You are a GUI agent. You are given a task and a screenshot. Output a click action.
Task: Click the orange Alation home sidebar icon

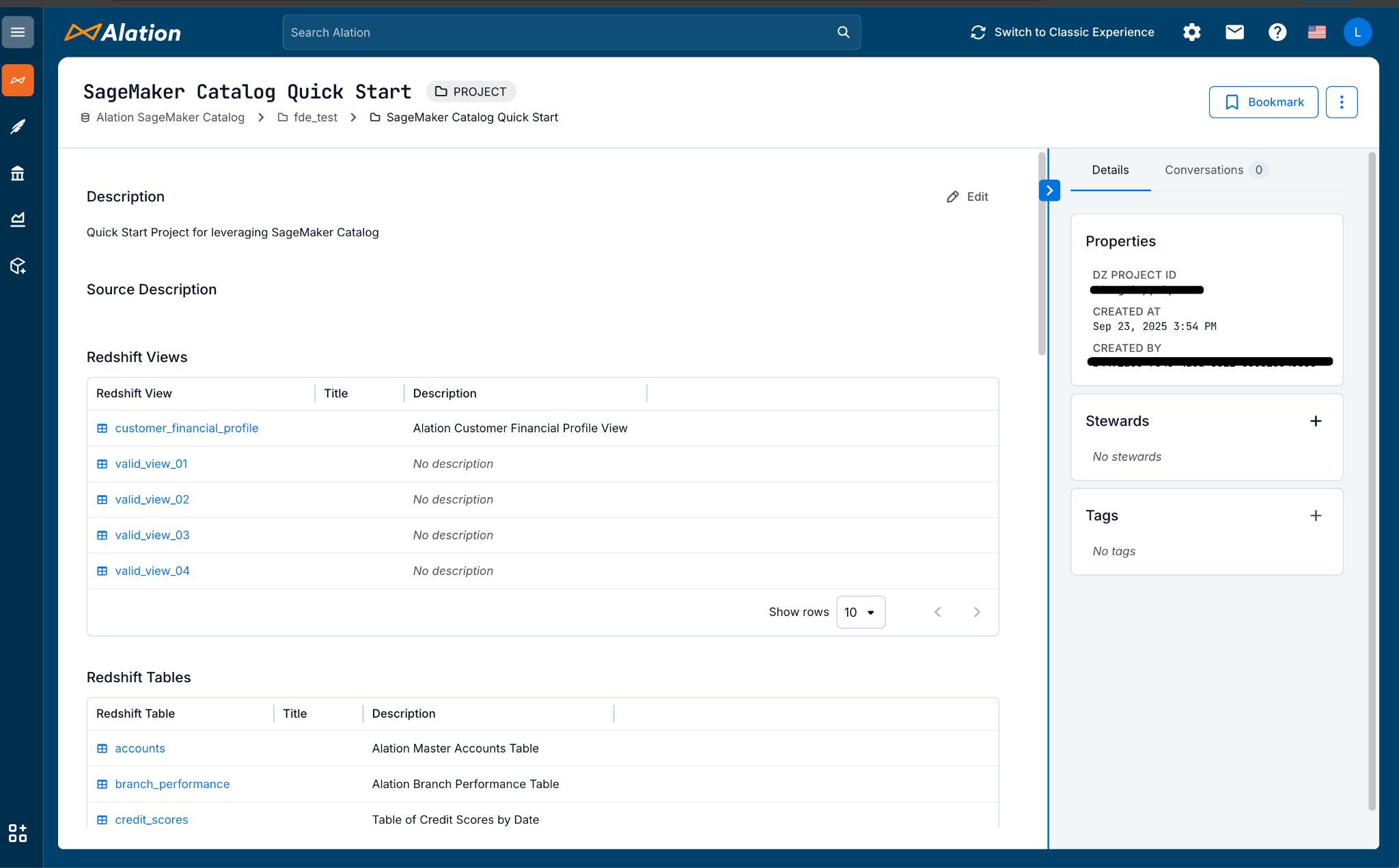click(x=18, y=81)
